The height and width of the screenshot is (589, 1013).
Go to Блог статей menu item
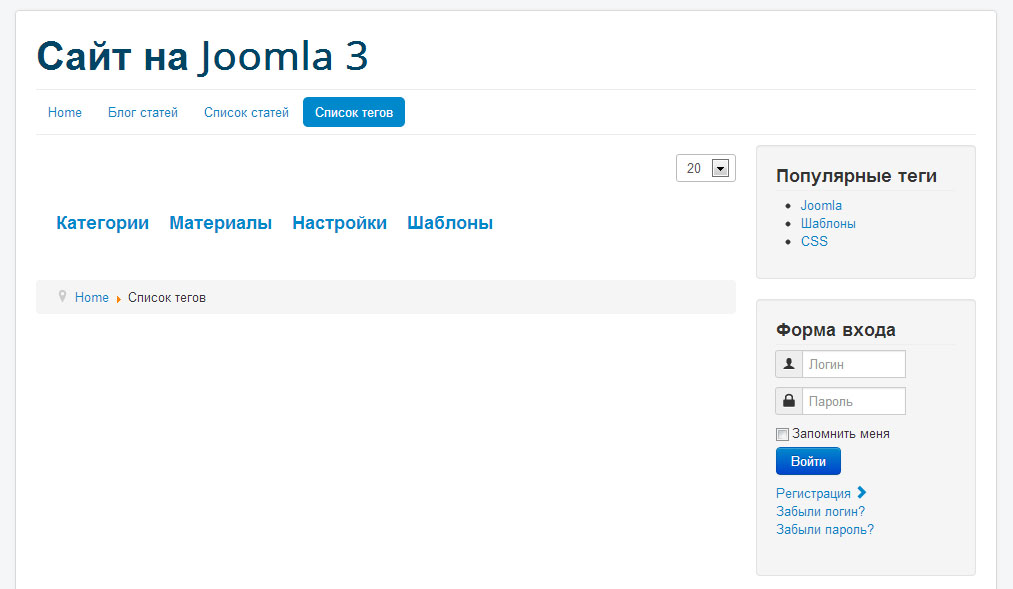pos(143,112)
